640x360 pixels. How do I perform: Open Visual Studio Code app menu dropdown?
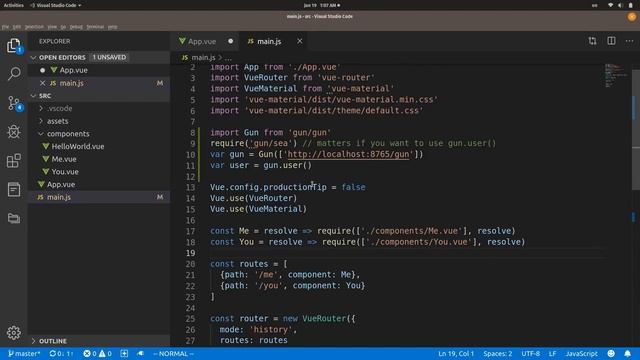pos(56,5)
